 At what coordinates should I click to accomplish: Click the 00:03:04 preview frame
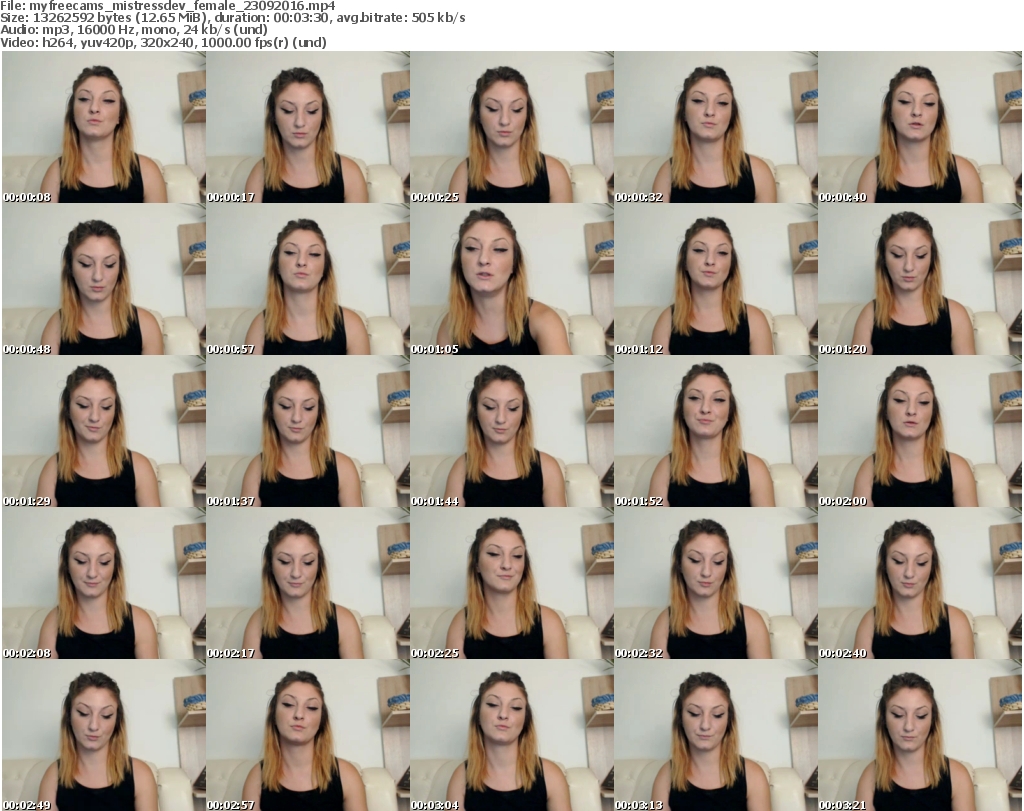click(x=511, y=735)
